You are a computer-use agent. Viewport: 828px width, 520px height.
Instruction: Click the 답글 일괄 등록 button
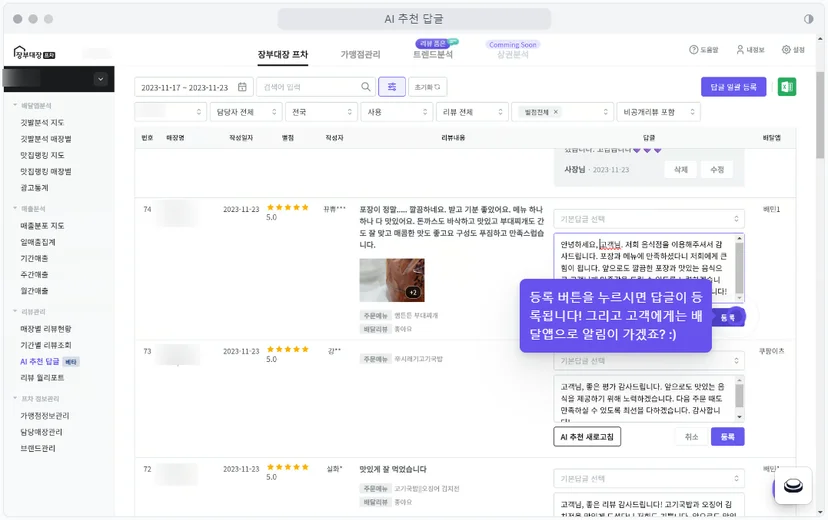[x=733, y=87]
